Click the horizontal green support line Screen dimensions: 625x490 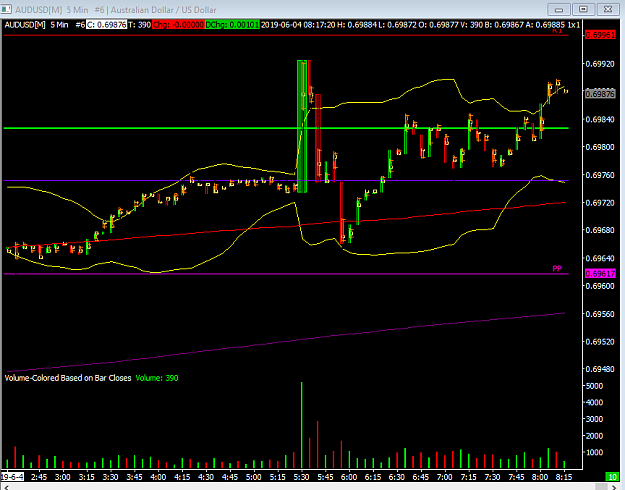click(286, 128)
